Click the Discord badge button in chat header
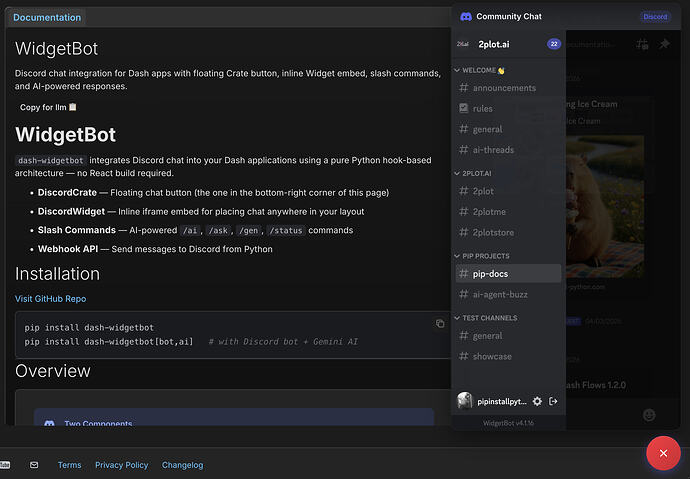This screenshot has width=690, height=479. pyautogui.click(x=655, y=17)
